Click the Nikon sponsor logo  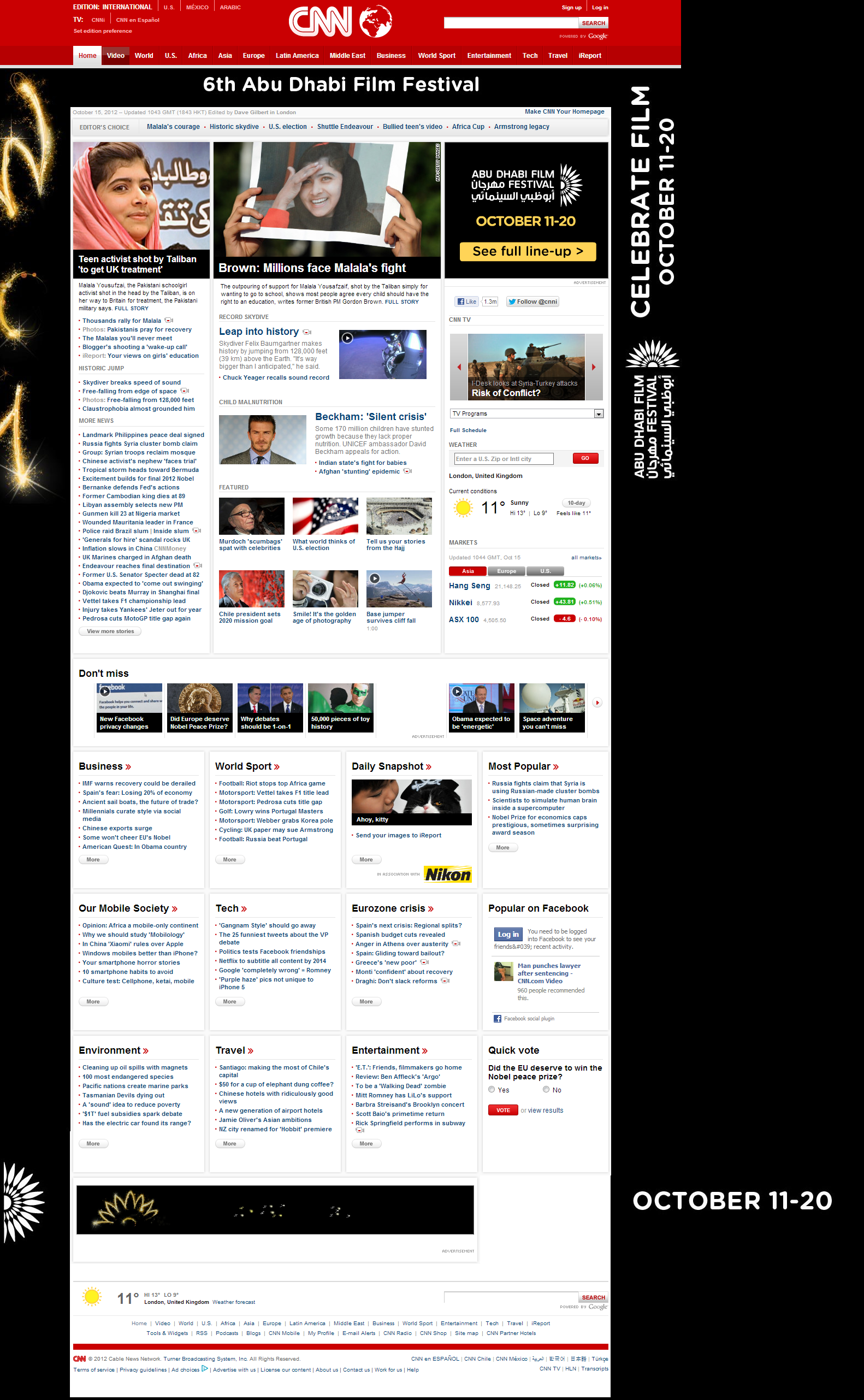tap(448, 875)
